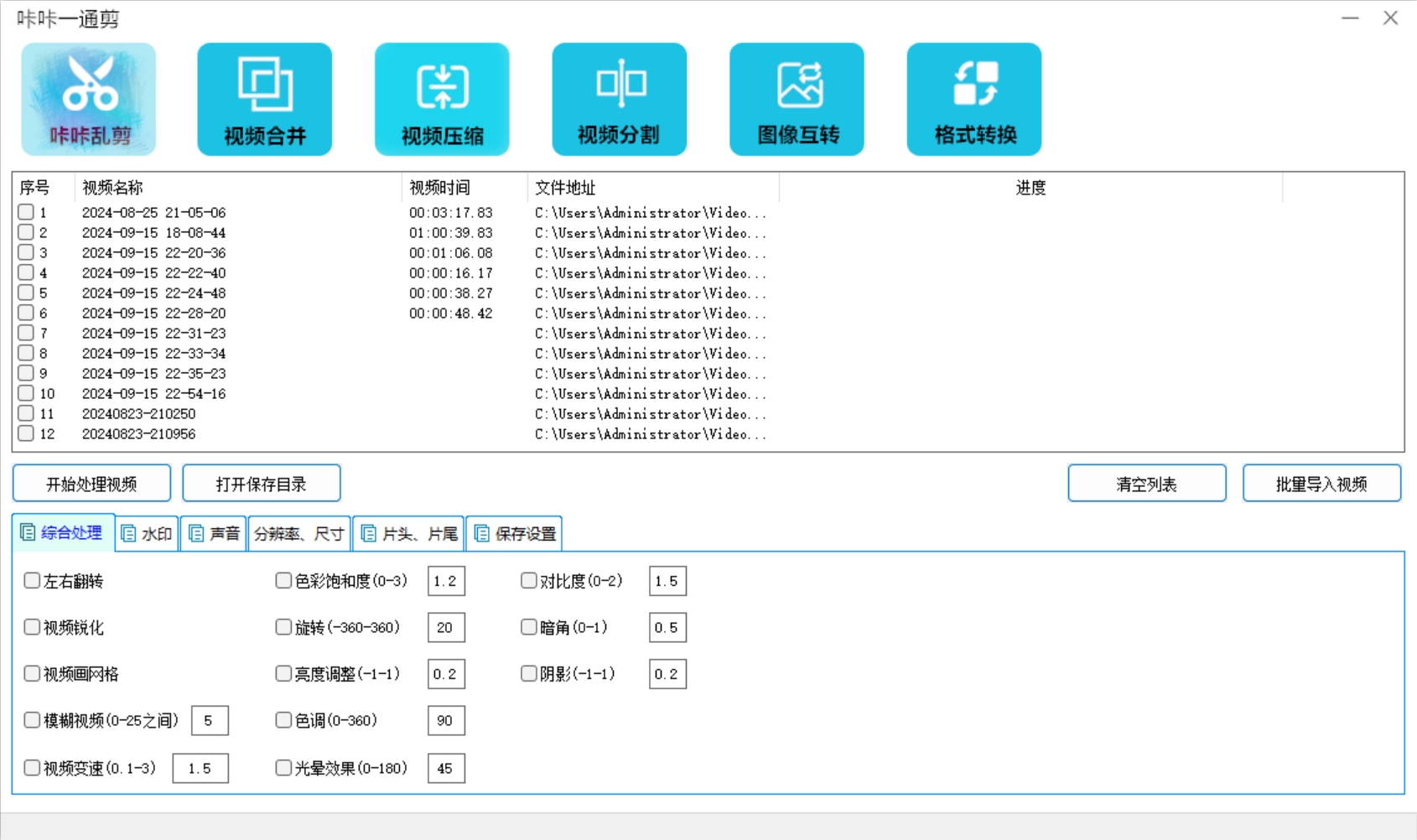
Task: Open the 咔咔乱剪 scissors tool
Action: click(89, 99)
